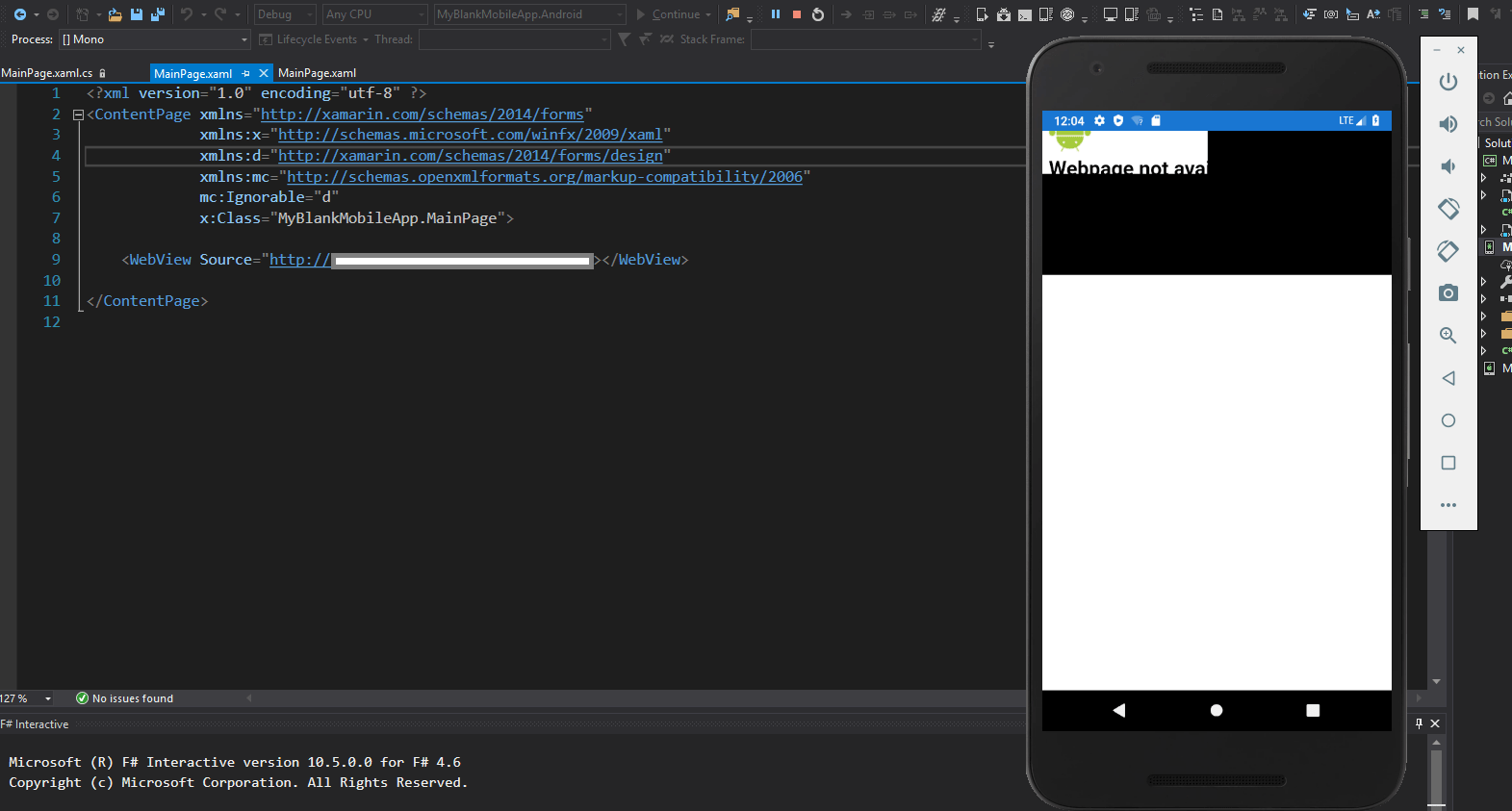The height and width of the screenshot is (811, 1512).
Task: Toggle auto-hide pin on F# Interactive panel
Action: (1419, 723)
